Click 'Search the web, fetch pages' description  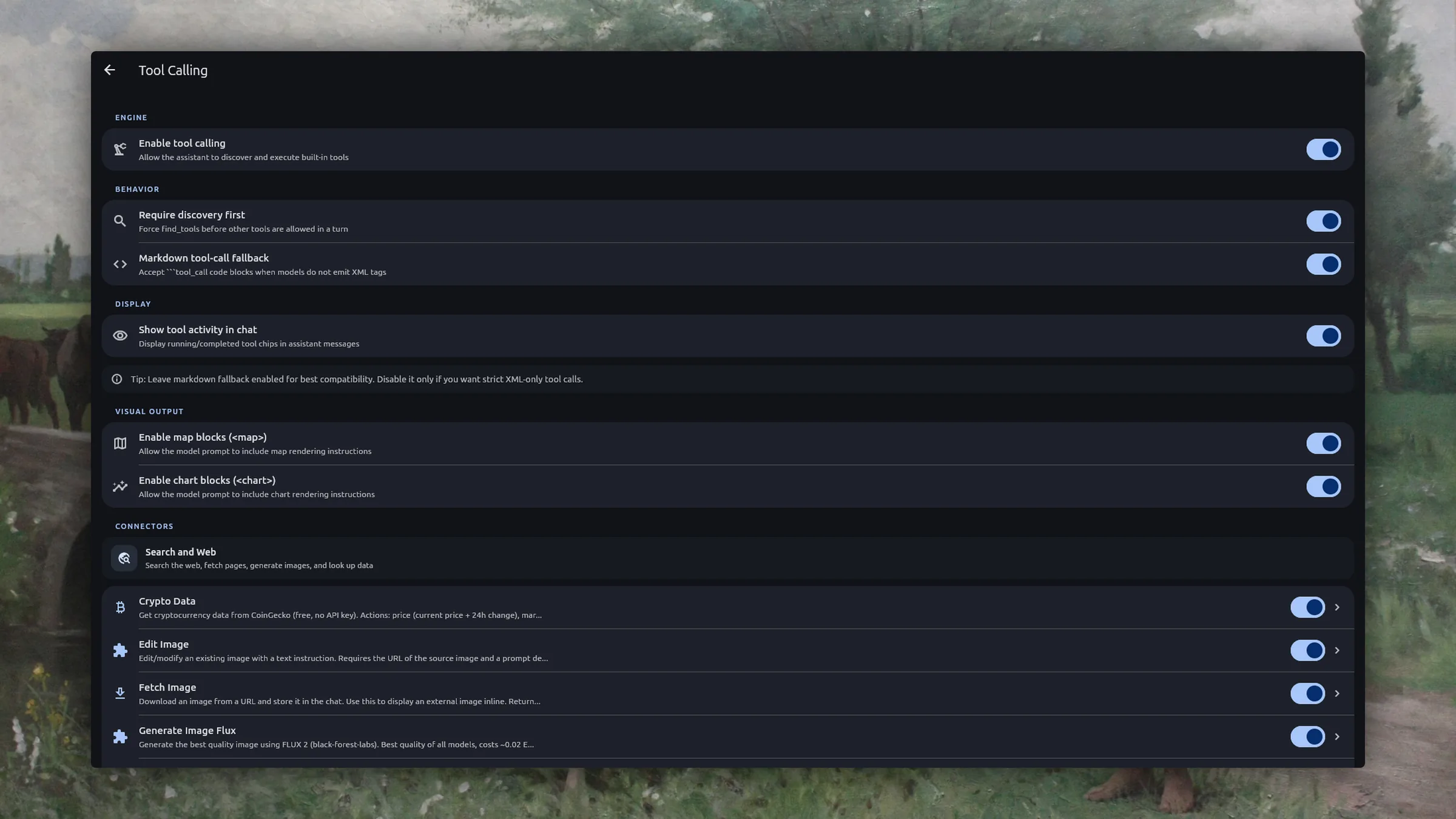(x=259, y=565)
